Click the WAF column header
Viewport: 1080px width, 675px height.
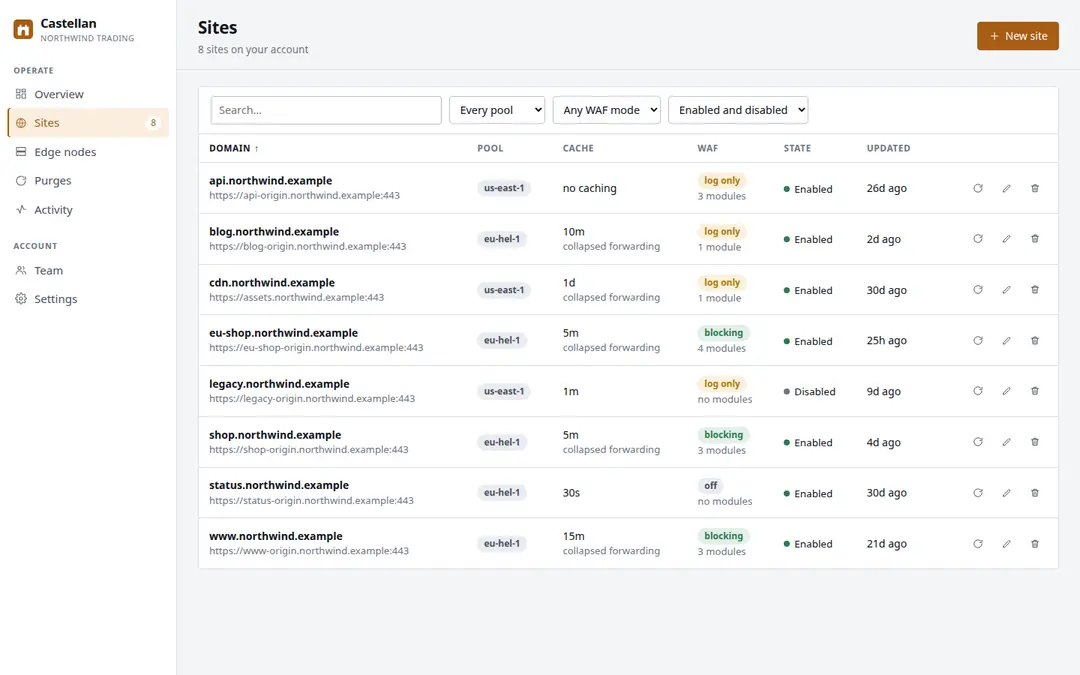(707, 148)
